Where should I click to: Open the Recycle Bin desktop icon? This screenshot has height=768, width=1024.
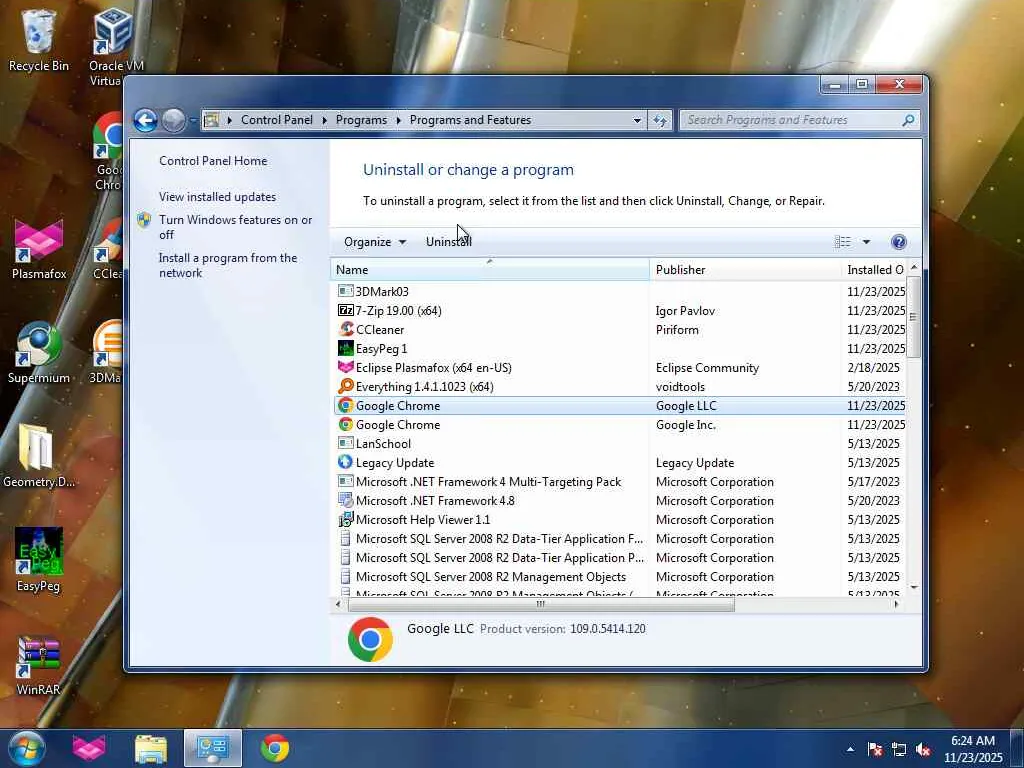39,40
